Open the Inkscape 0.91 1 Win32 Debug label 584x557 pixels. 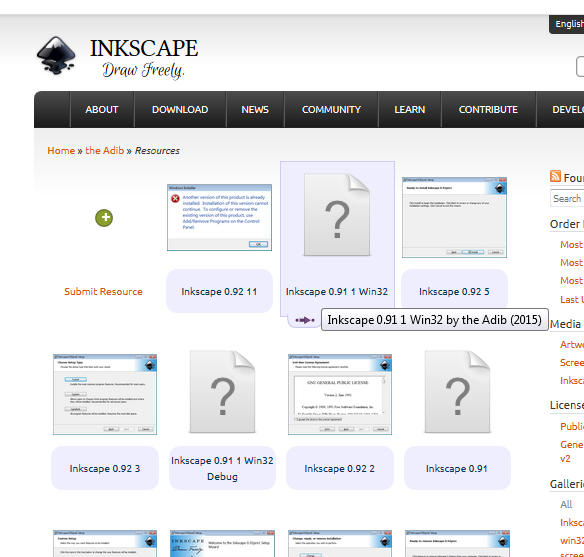click(x=222, y=468)
